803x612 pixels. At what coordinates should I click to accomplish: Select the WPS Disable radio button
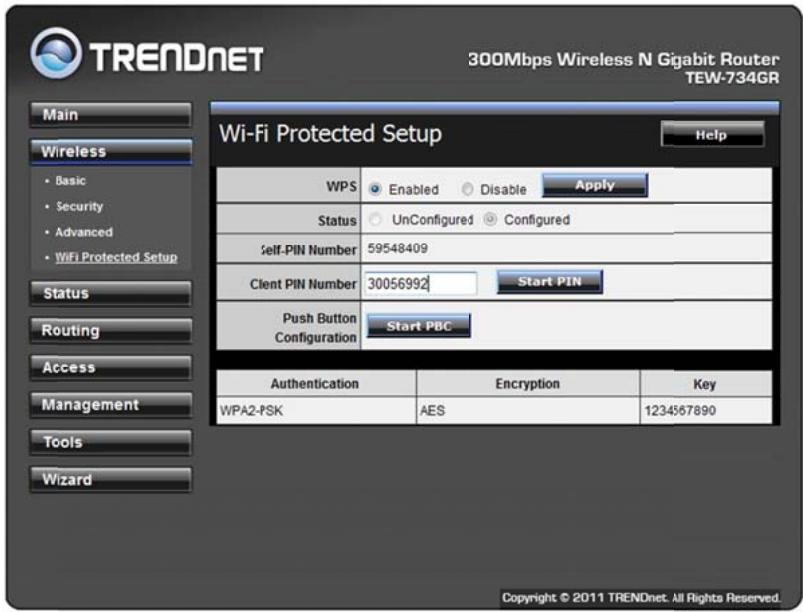coord(467,189)
